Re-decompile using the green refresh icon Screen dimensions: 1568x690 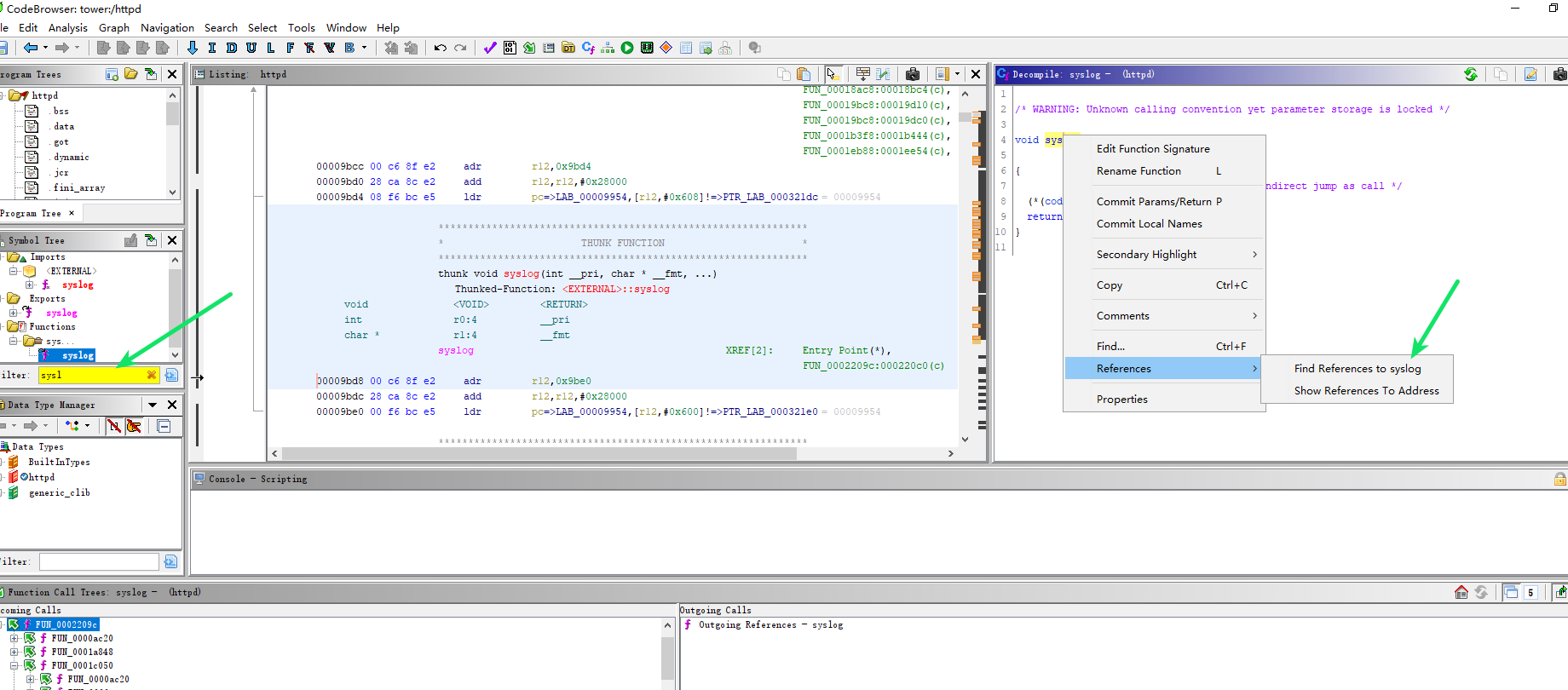(x=1471, y=74)
